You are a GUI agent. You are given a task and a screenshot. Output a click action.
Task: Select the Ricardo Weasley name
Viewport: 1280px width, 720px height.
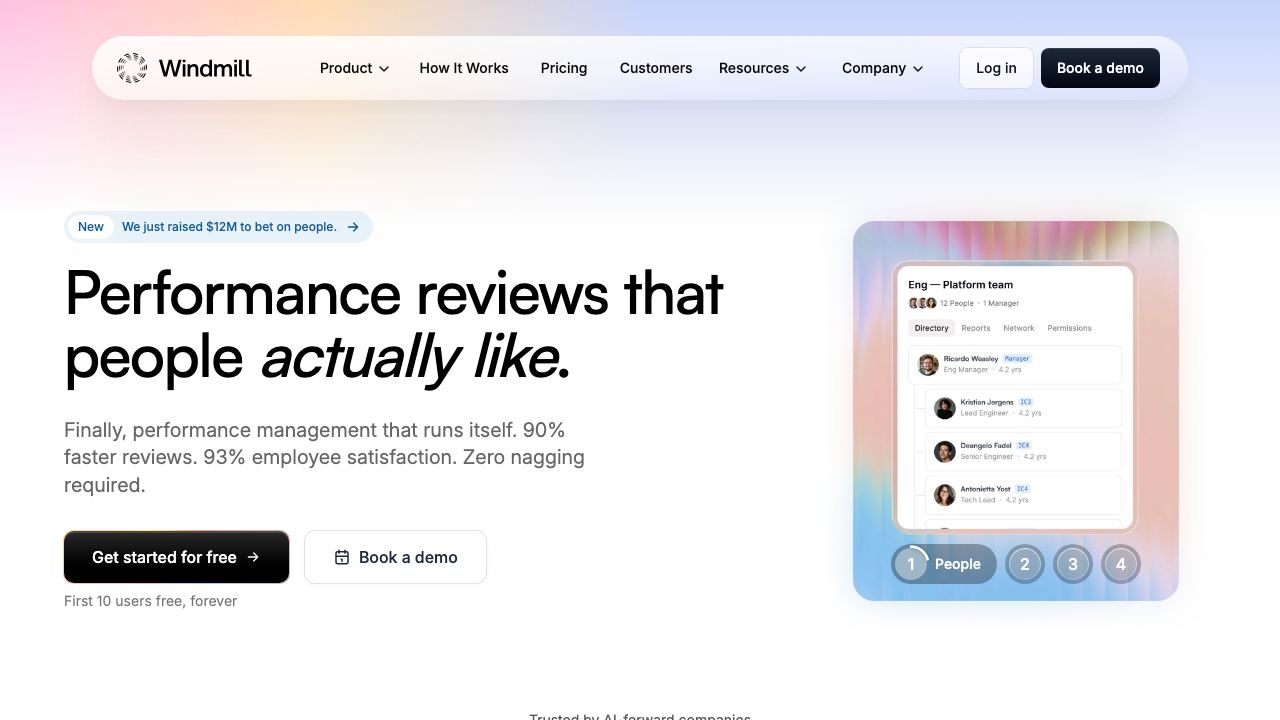(971, 358)
